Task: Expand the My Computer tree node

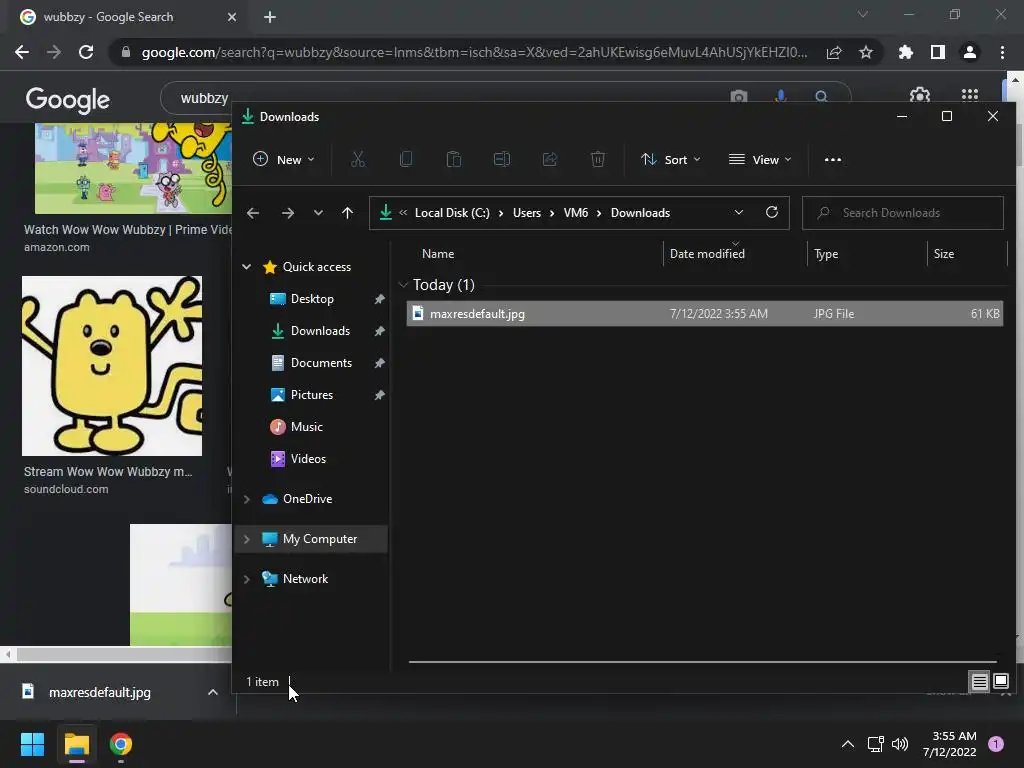Action: tap(246, 539)
